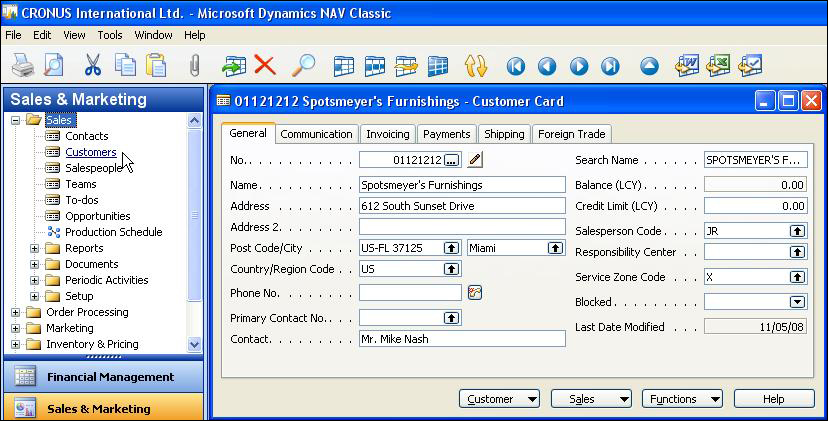Expand the Order Processing folder

coord(15,313)
